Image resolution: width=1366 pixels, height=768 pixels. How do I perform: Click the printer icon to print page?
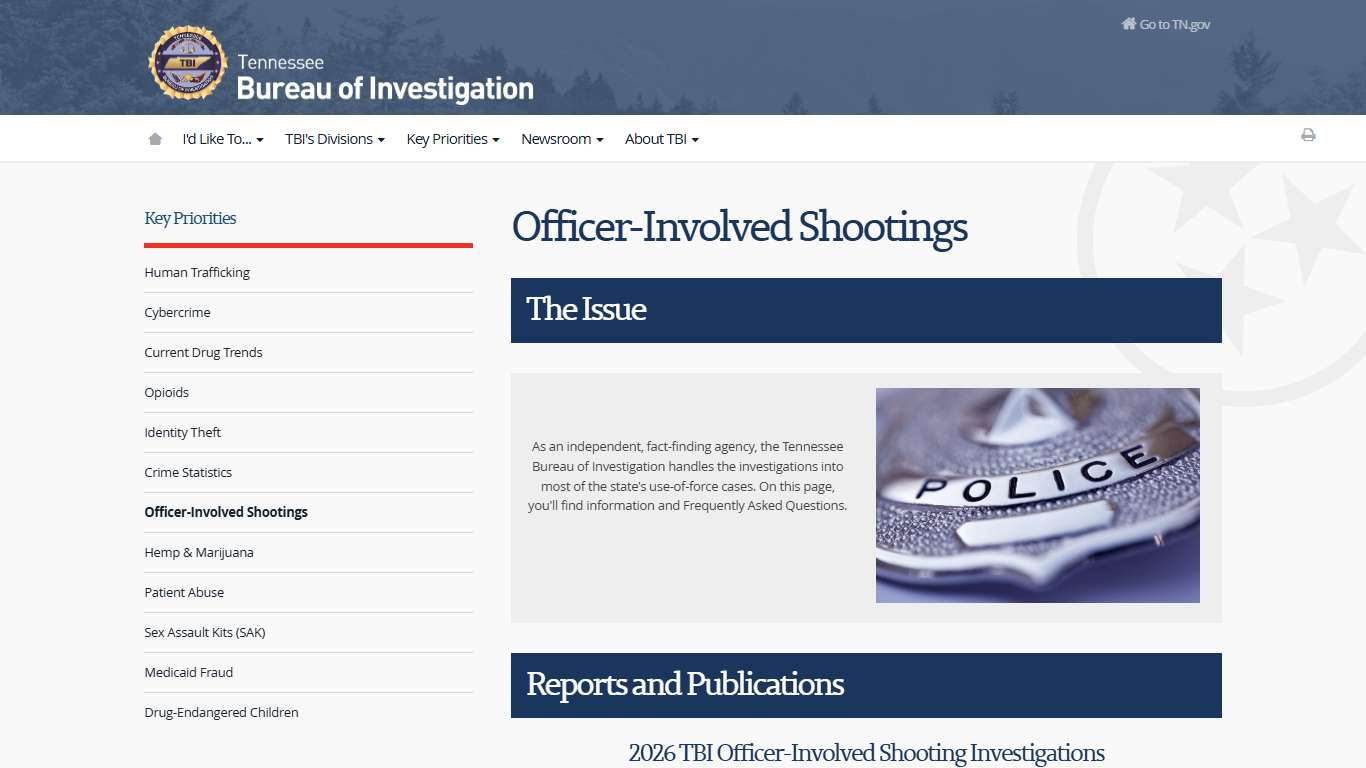pos(1308,134)
